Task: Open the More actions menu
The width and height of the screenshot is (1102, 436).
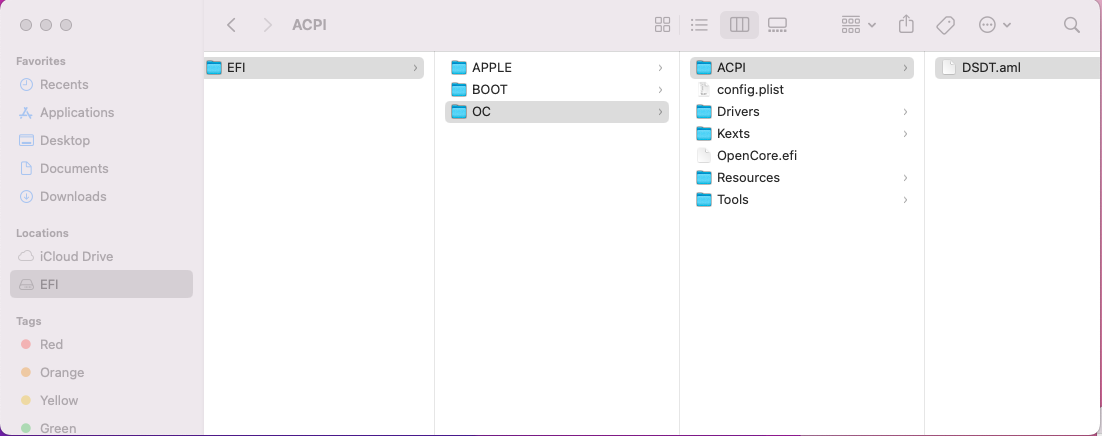Action: 994,25
